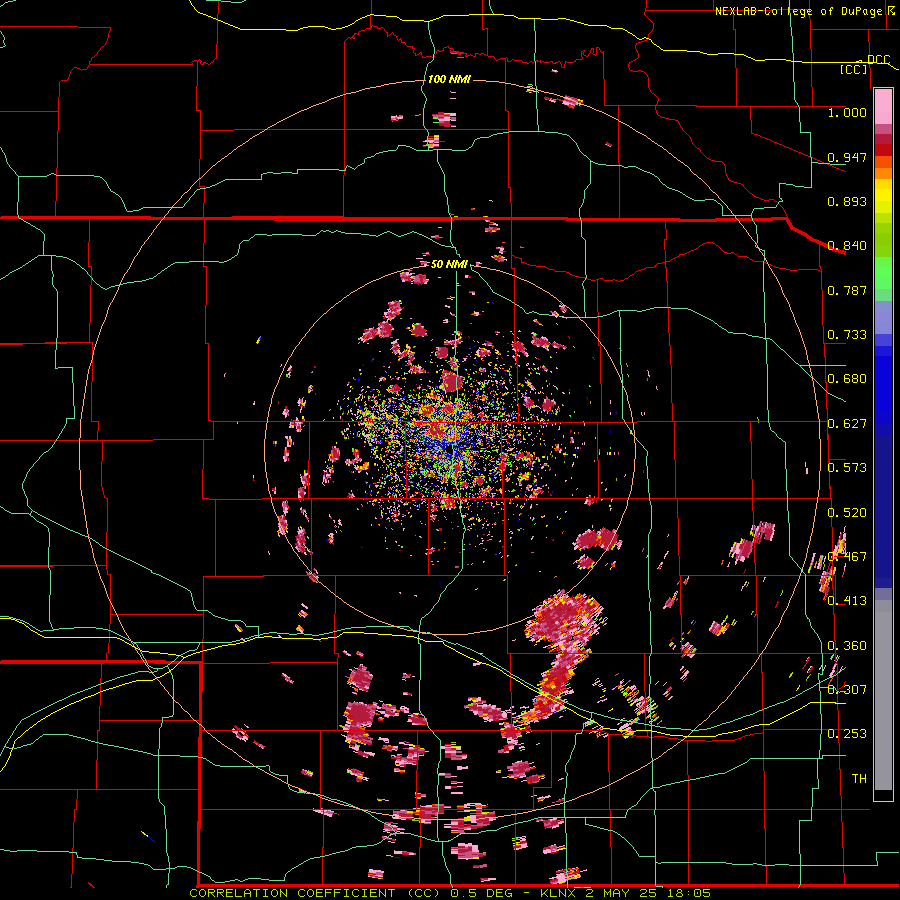
Task: Click the TH label at legend bottom
Action: point(859,779)
